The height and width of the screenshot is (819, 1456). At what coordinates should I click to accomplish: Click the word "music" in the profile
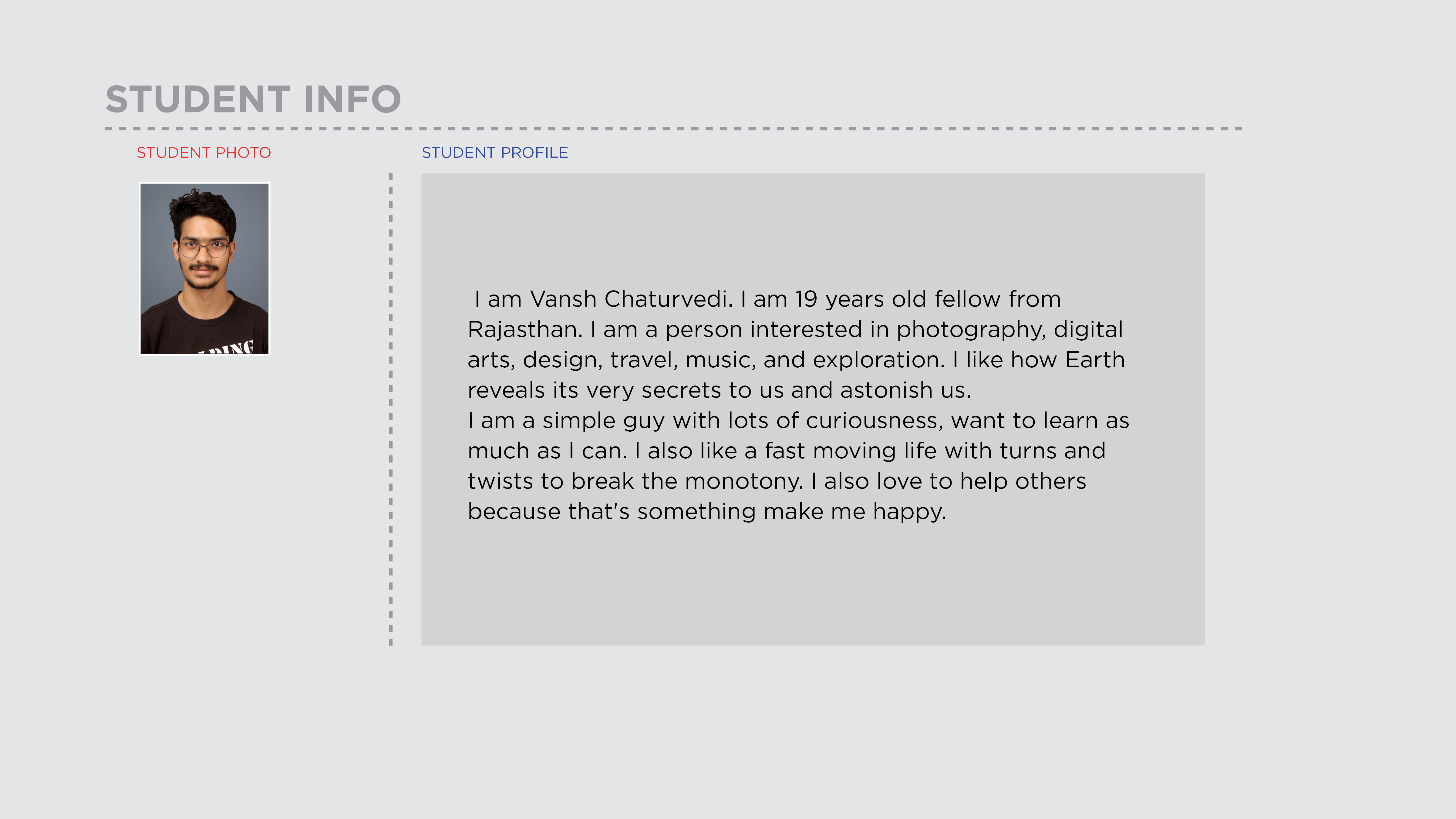coord(720,360)
